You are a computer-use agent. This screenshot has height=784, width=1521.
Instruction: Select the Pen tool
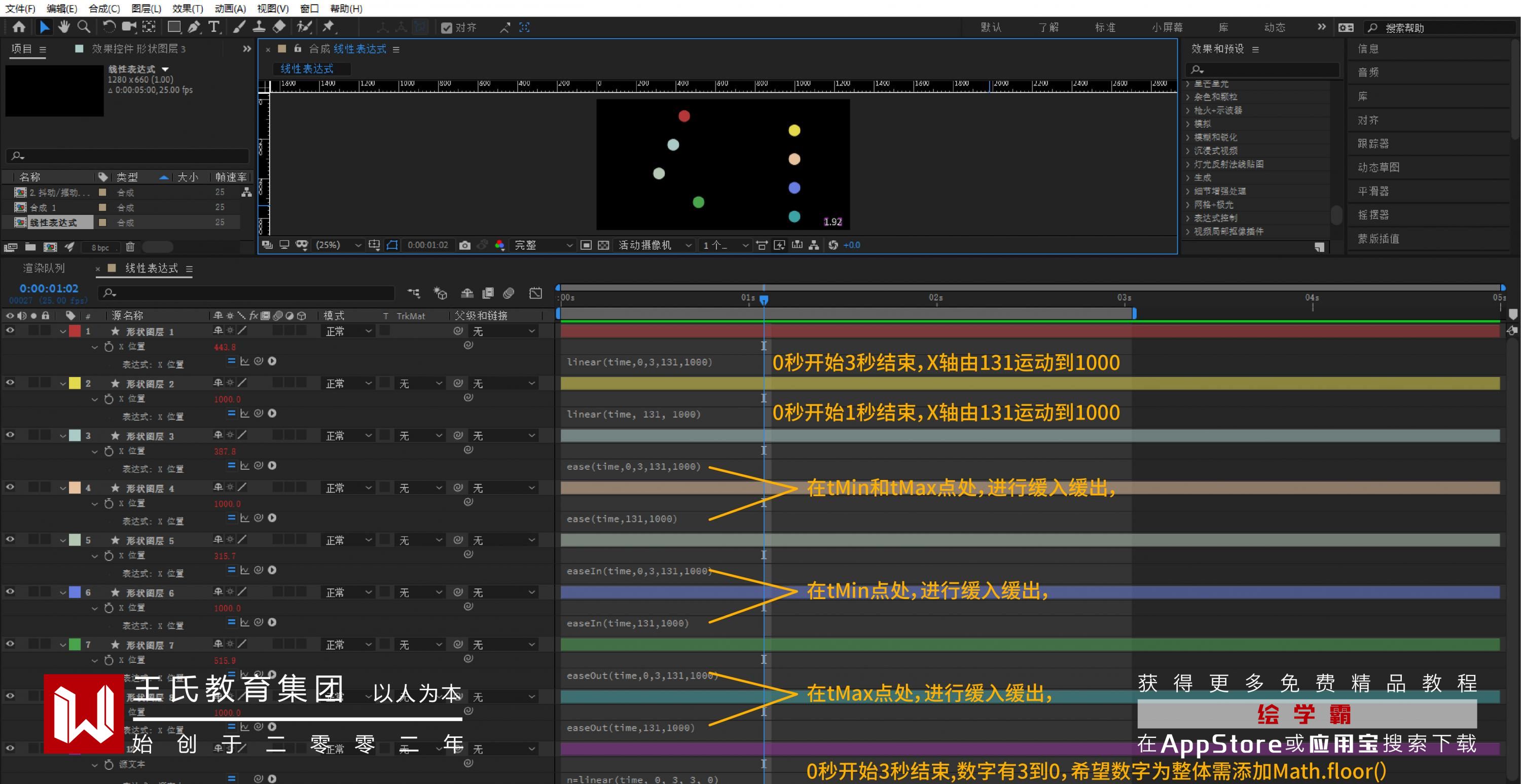pyautogui.click(x=194, y=26)
